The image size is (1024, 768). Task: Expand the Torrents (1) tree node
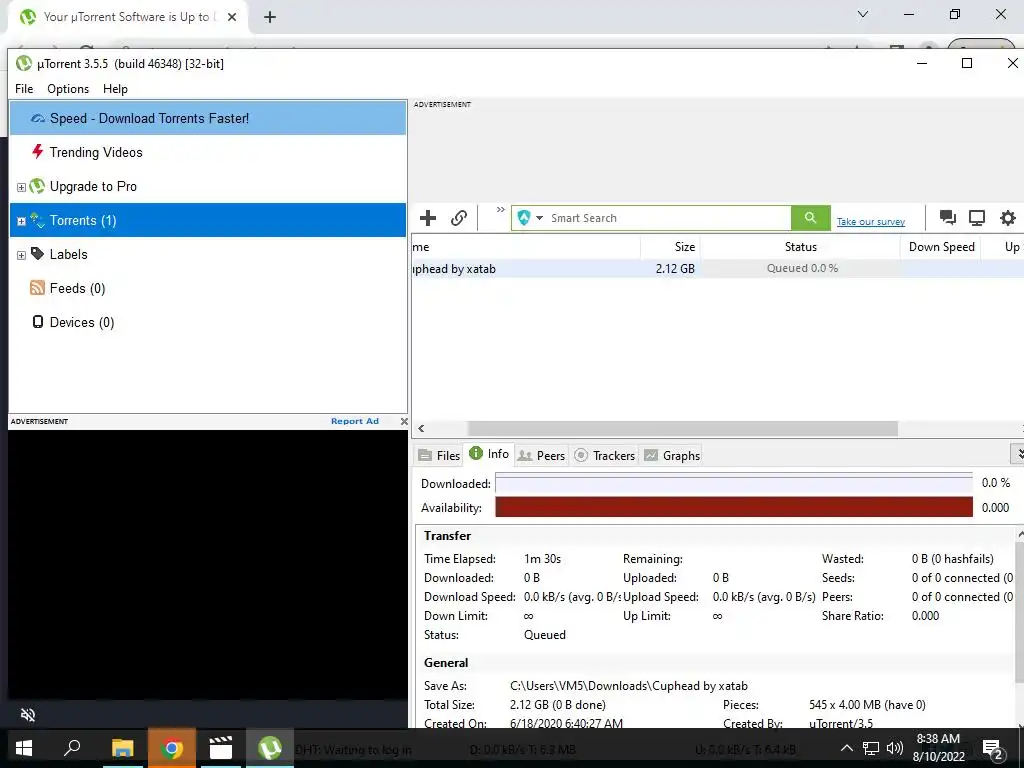(x=21, y=221)
